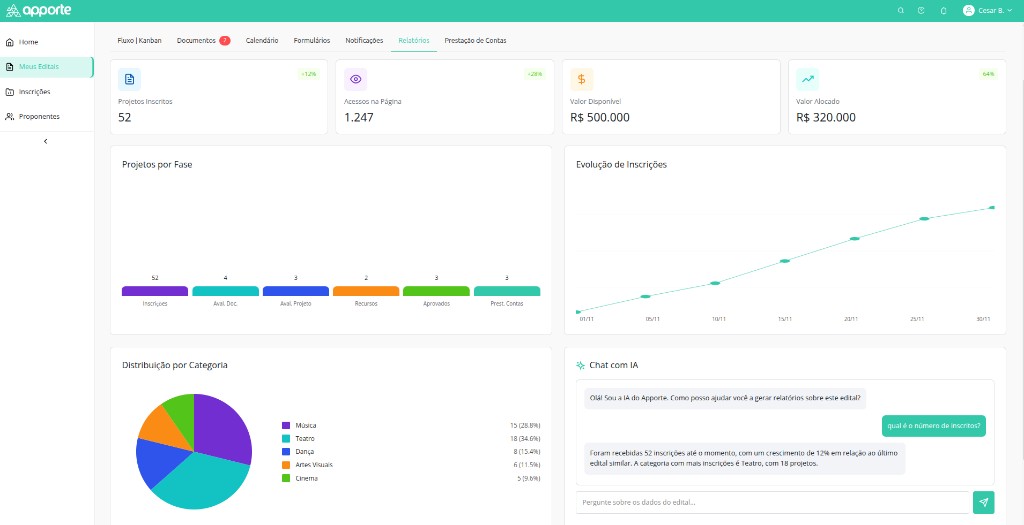This screenshot has height=525, width=1024.
Task: Click the 20/11 data point on the line chart
Action: (854, 238)
